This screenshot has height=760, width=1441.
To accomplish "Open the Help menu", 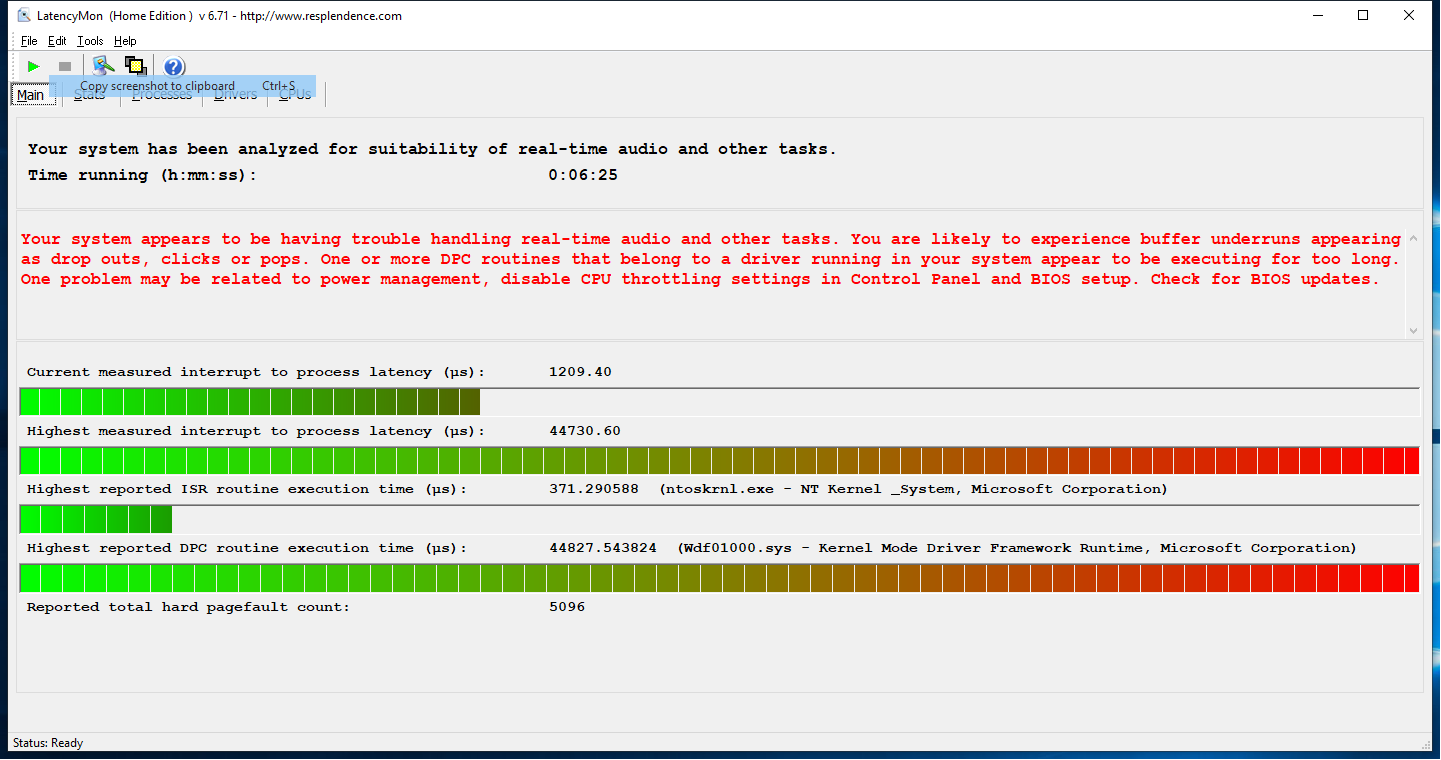I will tap(125, 41).
